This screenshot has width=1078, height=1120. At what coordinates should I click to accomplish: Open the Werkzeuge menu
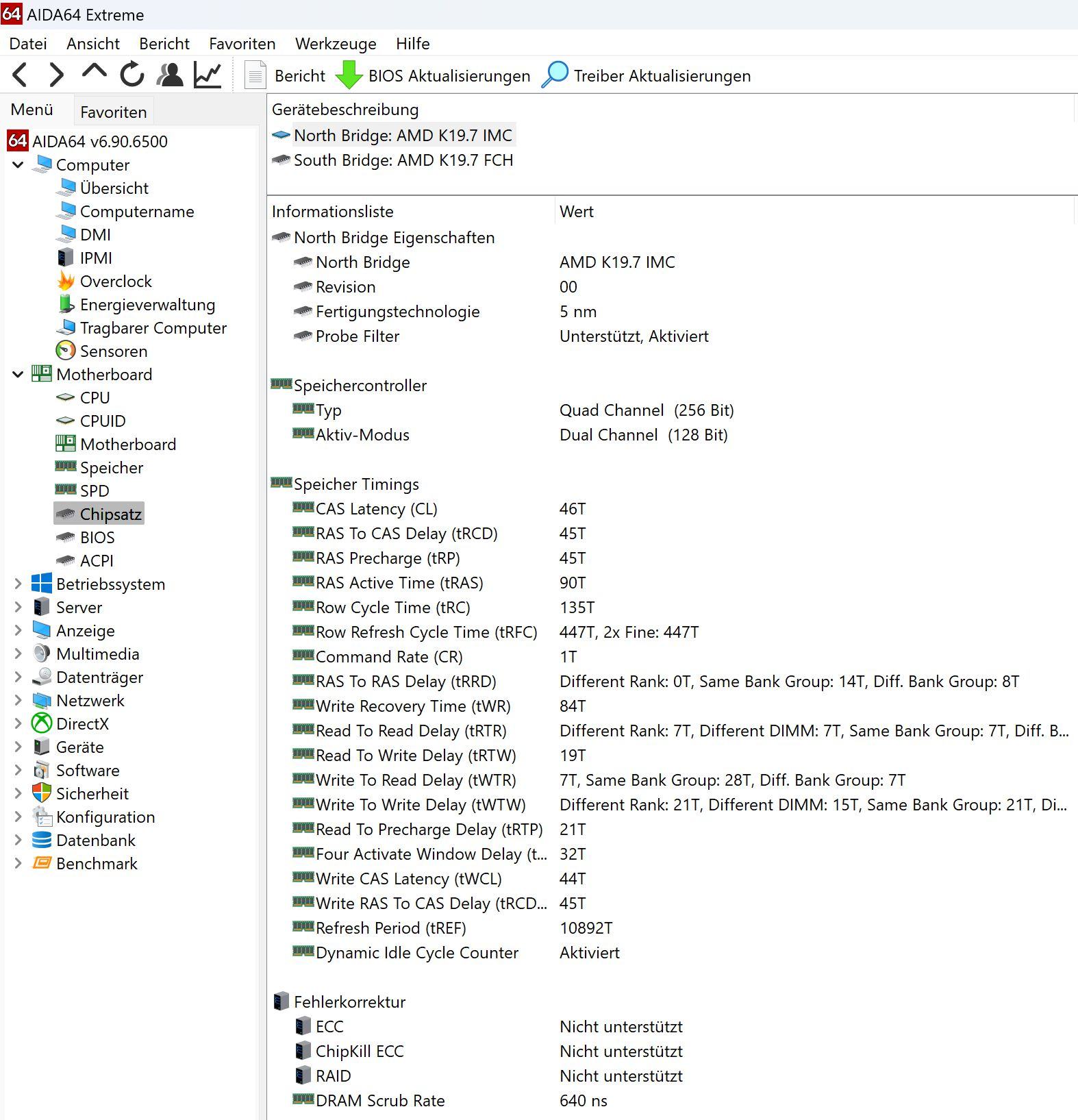(336, 44)
